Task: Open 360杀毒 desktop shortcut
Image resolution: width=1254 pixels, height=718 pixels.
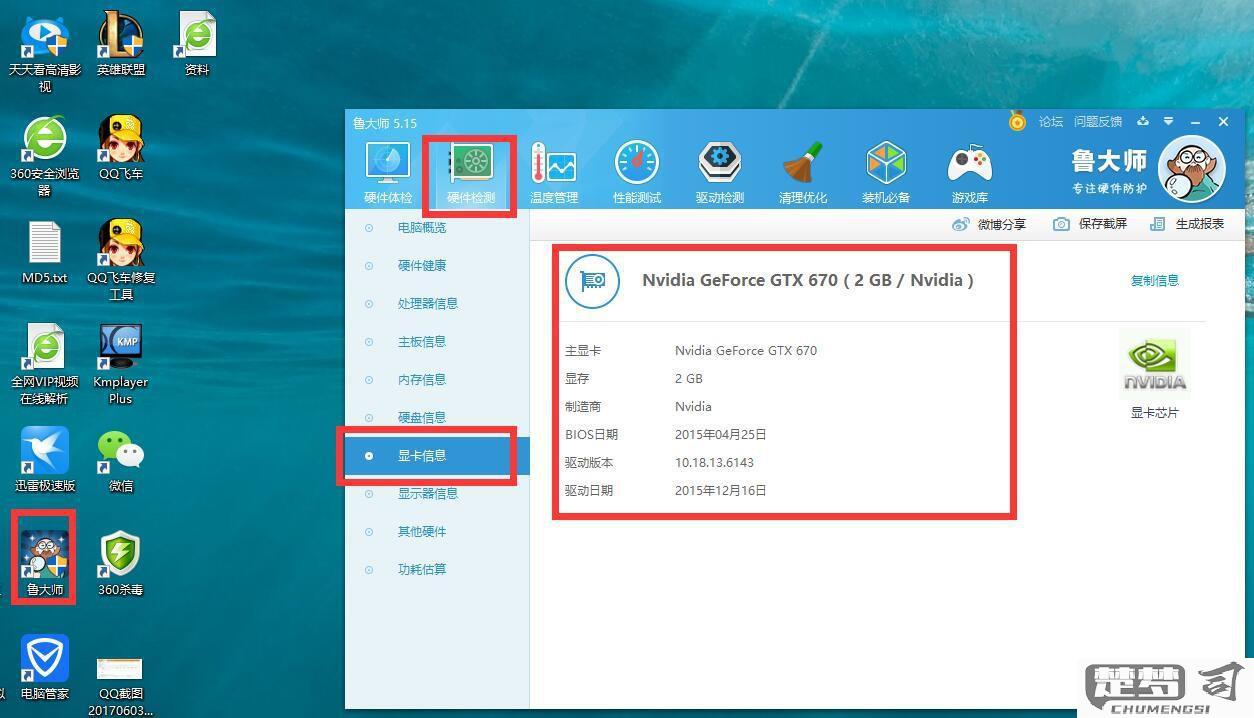Action: point(121,564)
